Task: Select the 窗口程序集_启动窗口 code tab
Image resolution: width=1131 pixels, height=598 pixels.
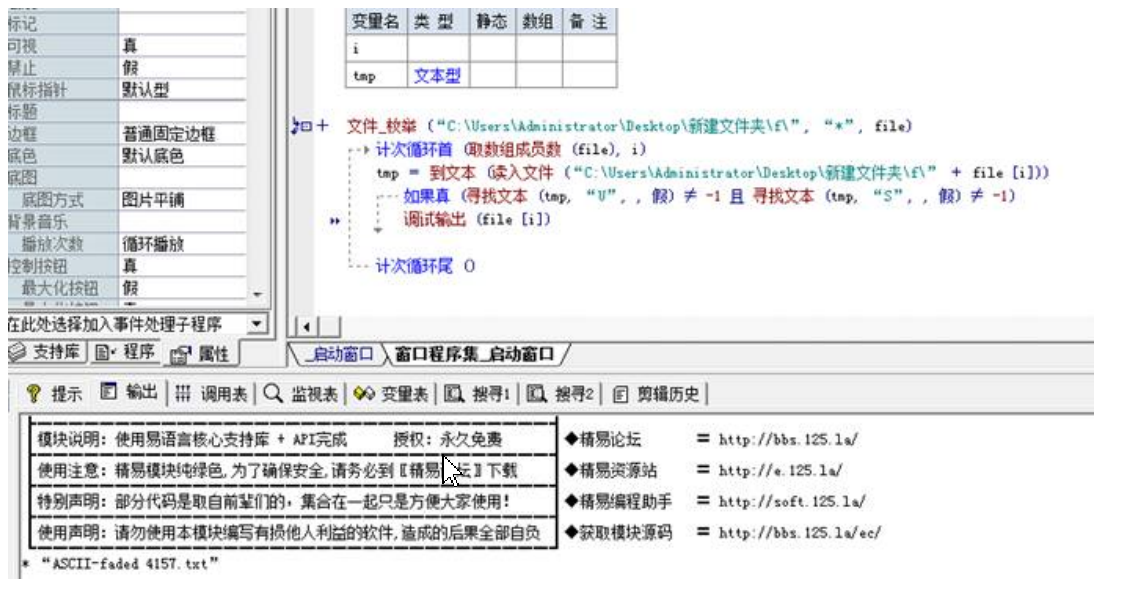Action: (475, 354)
